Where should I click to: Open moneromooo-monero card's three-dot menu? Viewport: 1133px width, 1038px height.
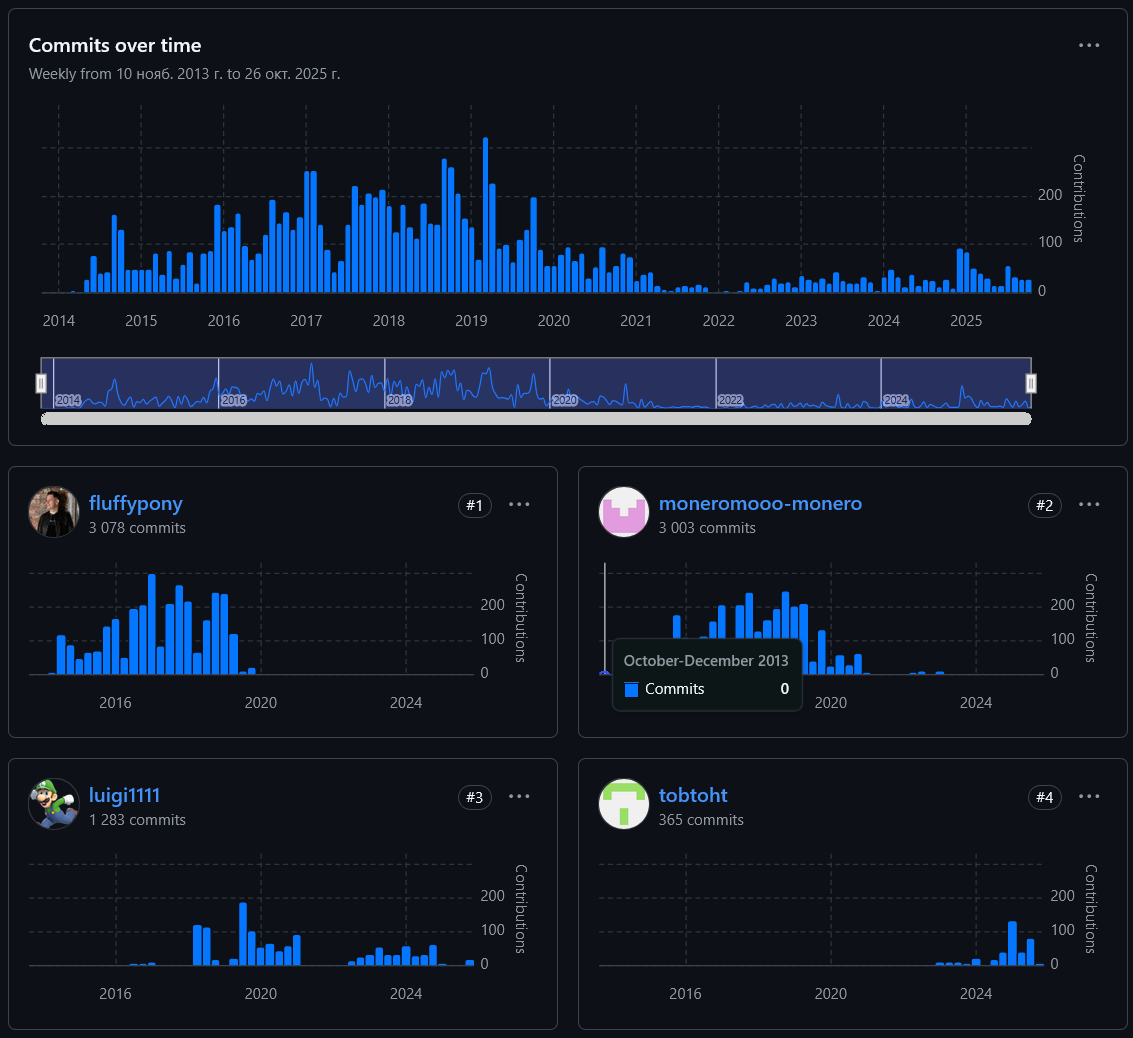(x=1088, y=504)
